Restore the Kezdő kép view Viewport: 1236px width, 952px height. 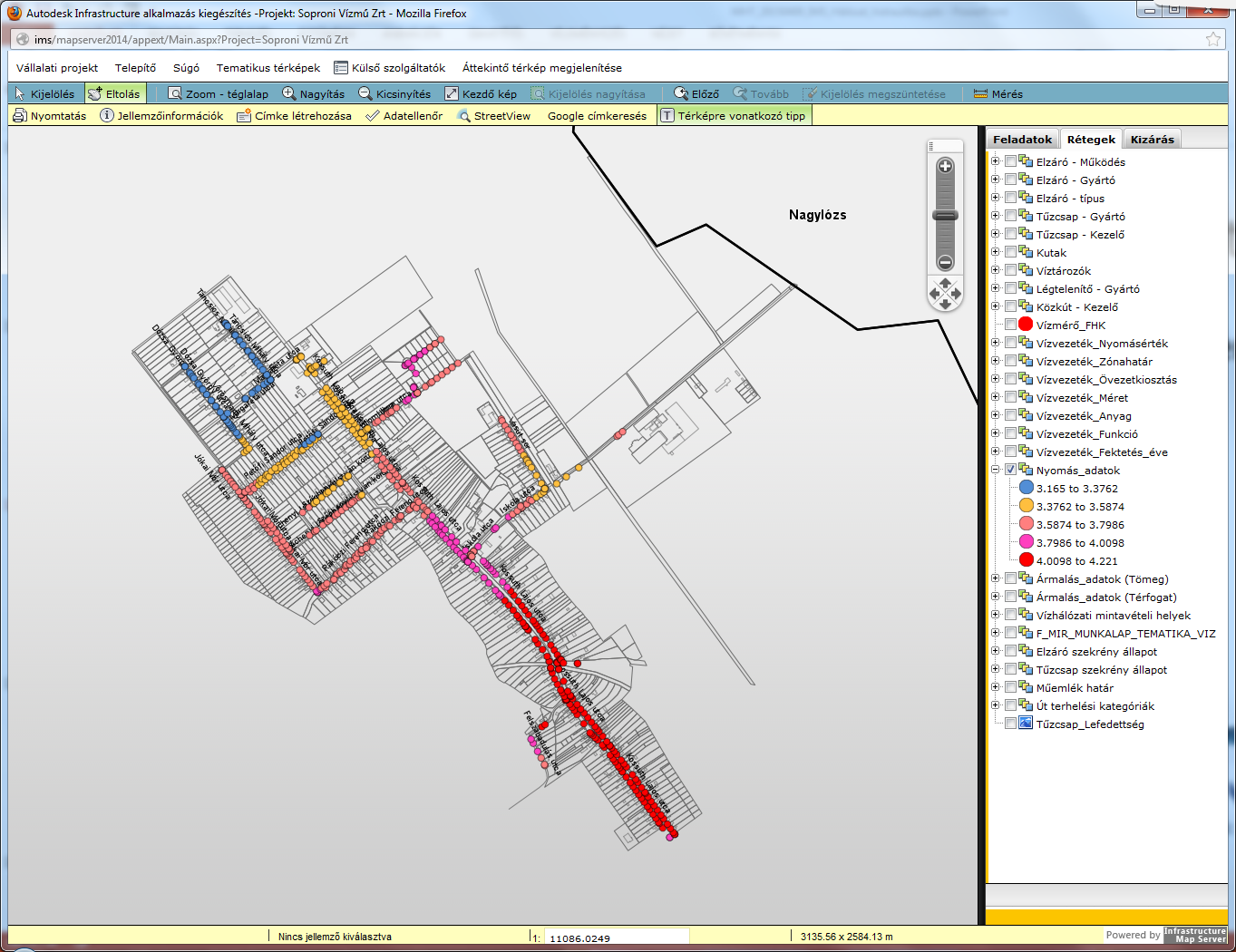pyautogui.click(x=481, y=93)
